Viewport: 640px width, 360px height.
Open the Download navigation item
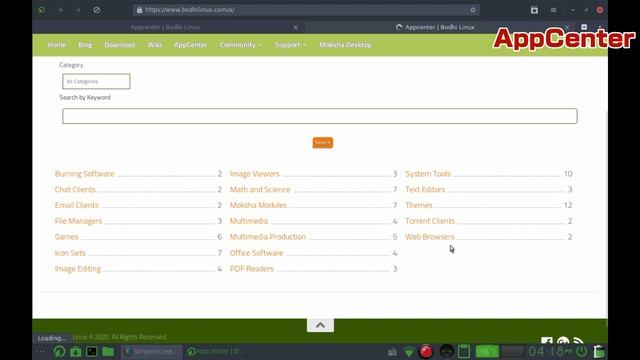[120, 45]
